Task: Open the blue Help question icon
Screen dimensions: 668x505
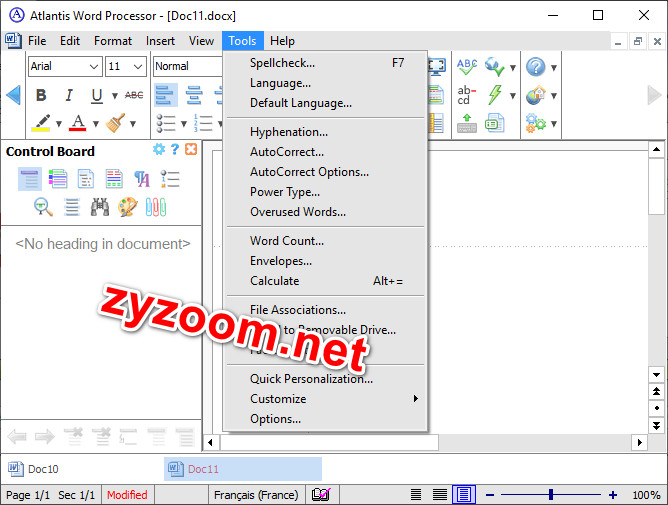Action: tap(536, 67)
